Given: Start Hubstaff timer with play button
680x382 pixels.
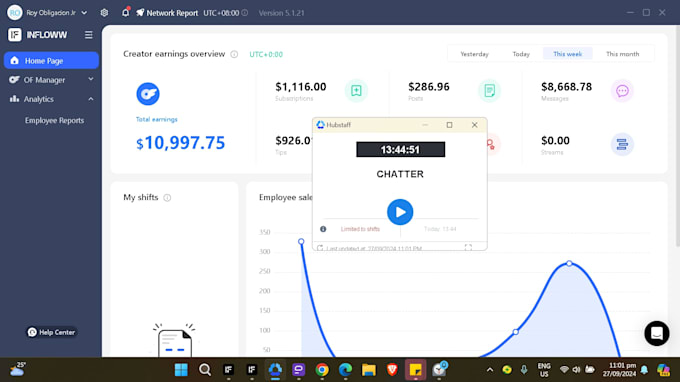Looking at the screenshot, I should coord(400,212).
